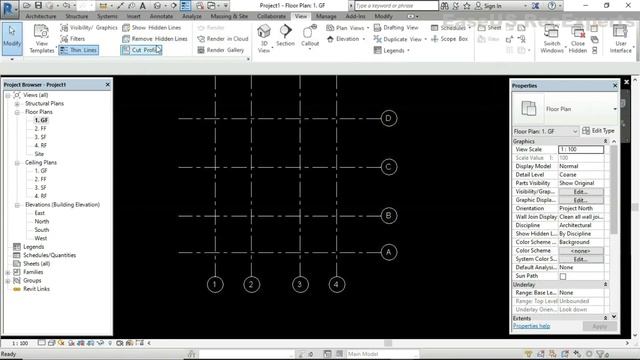This screenshot has height=360, width=640.
Task: Select Revit Links item
Action: click(36, 289)
